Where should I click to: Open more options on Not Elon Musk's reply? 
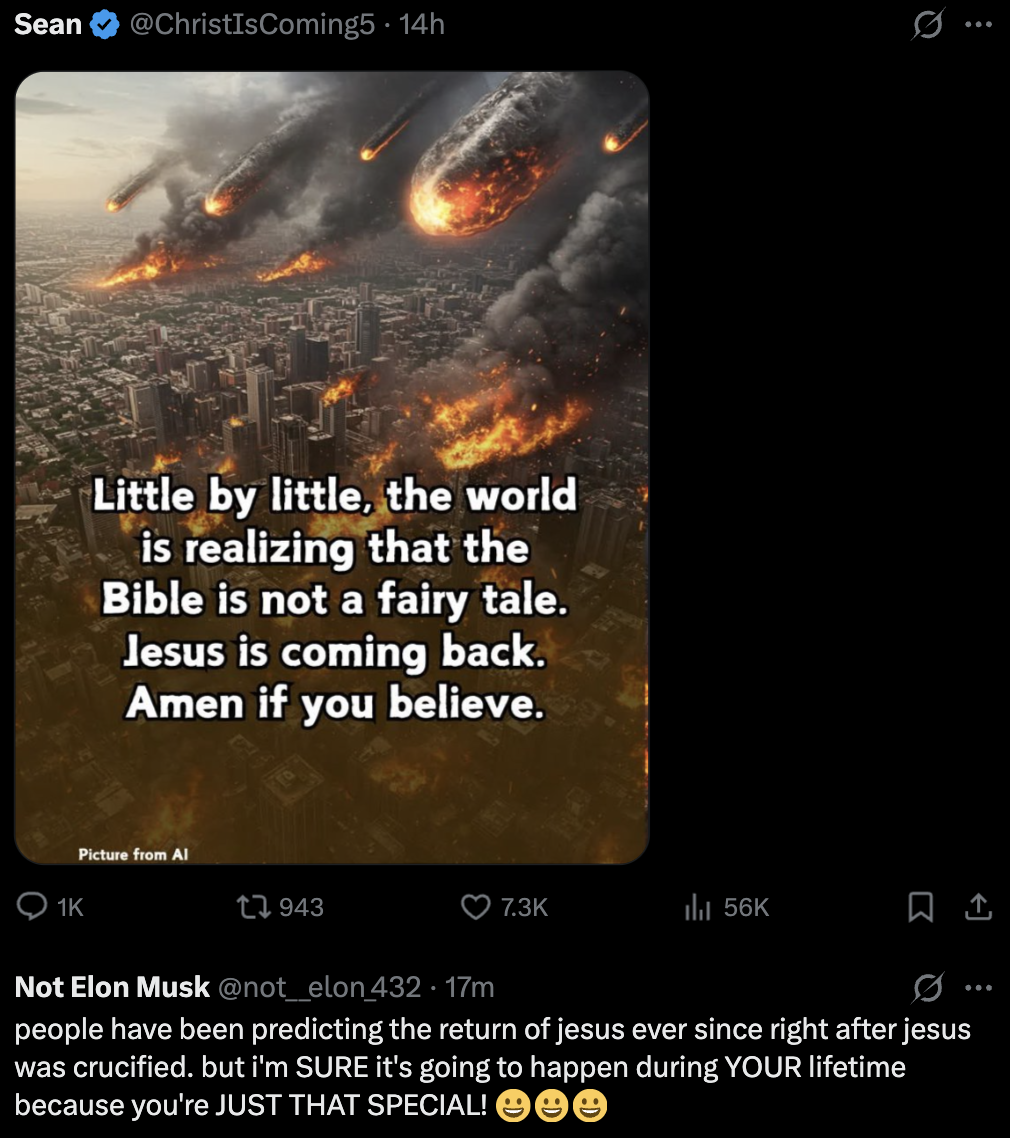click(x=979, y=988)
